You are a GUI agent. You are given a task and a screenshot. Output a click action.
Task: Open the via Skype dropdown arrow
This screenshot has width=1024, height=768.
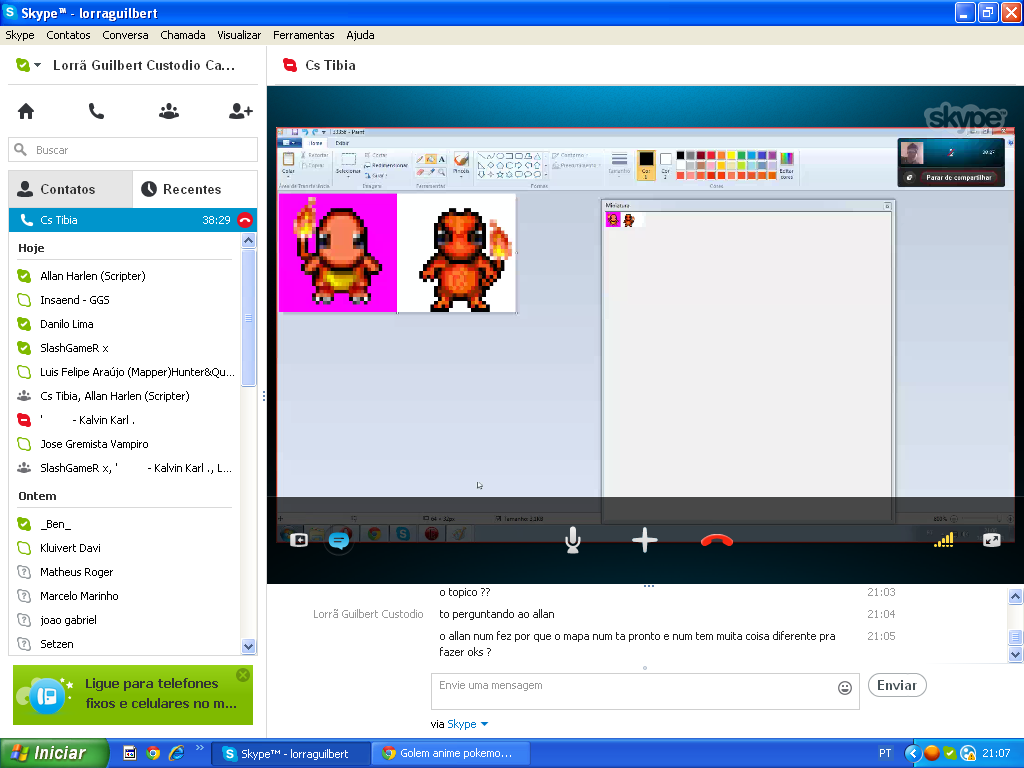point(485,724)
